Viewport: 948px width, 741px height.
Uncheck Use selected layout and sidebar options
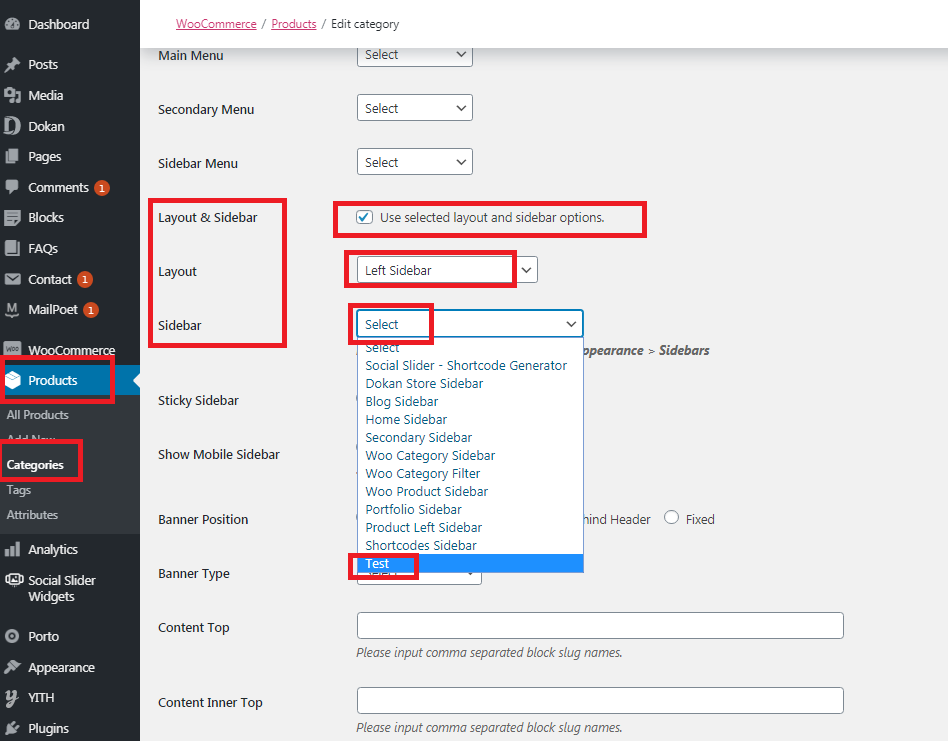[x=364, y=217]
